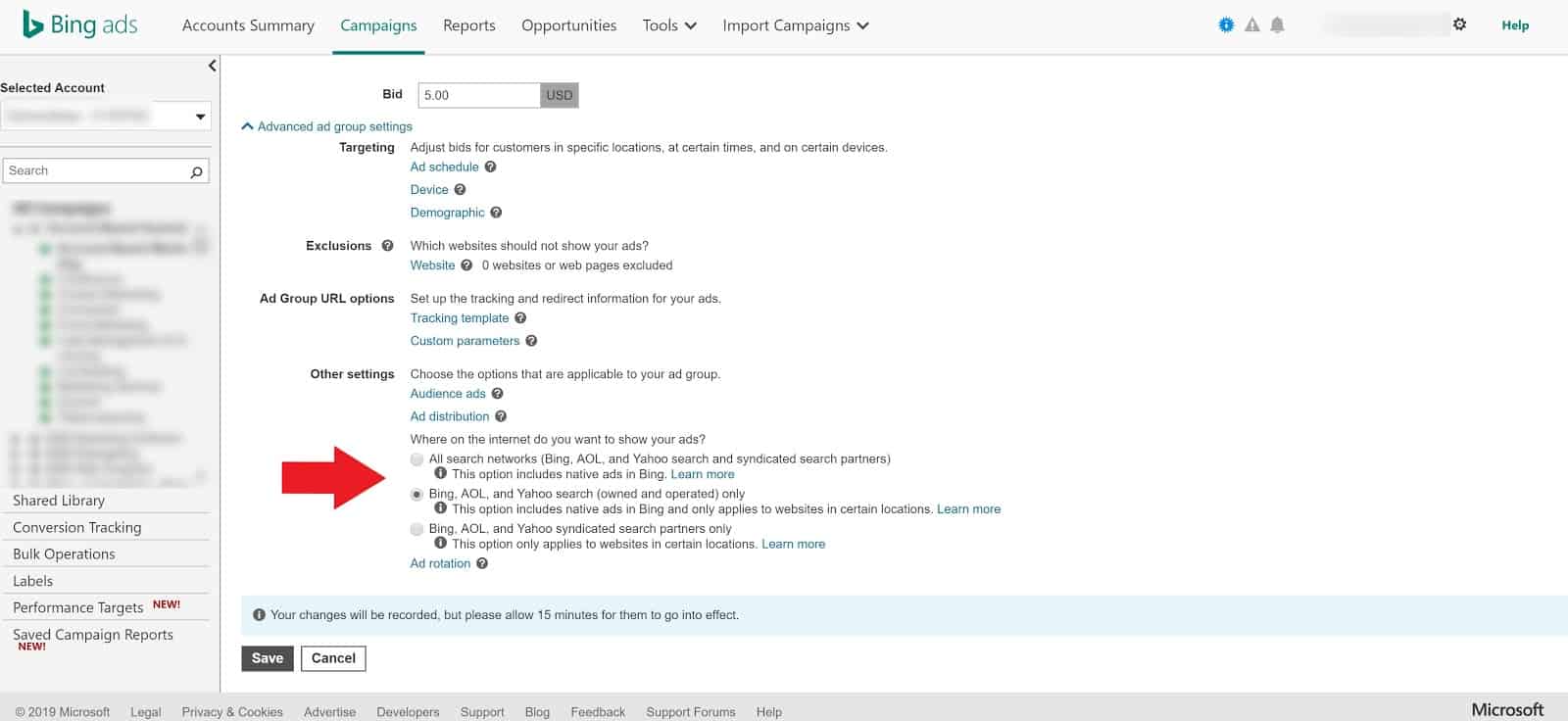The width and height of the screenshot is (1568, 721).
Task: Select syndicated search partners only radio
Action: pos(417,529)
